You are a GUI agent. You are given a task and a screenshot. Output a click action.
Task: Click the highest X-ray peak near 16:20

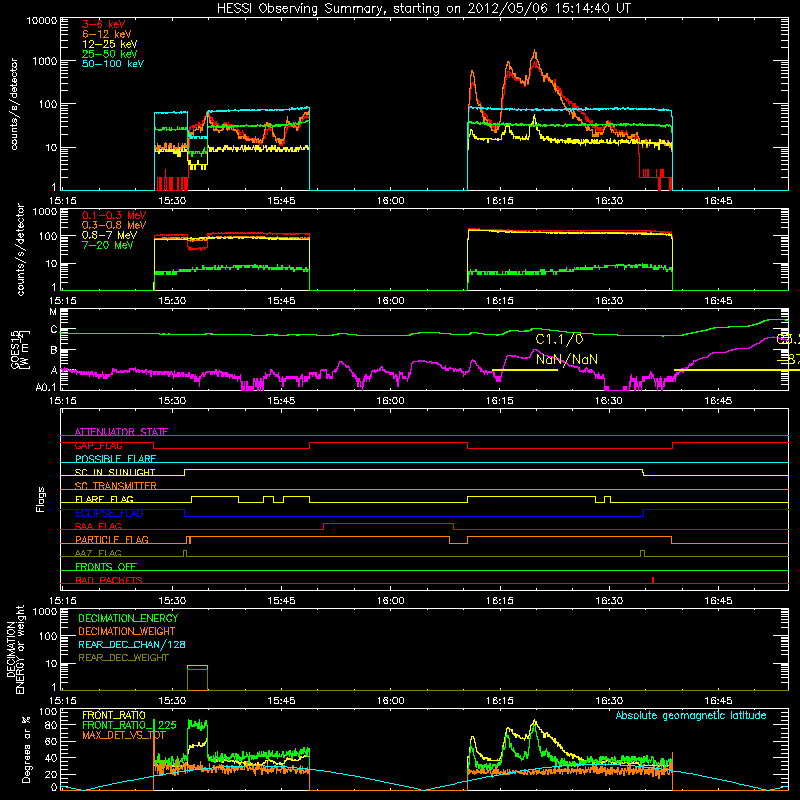(x=534, y=52)
